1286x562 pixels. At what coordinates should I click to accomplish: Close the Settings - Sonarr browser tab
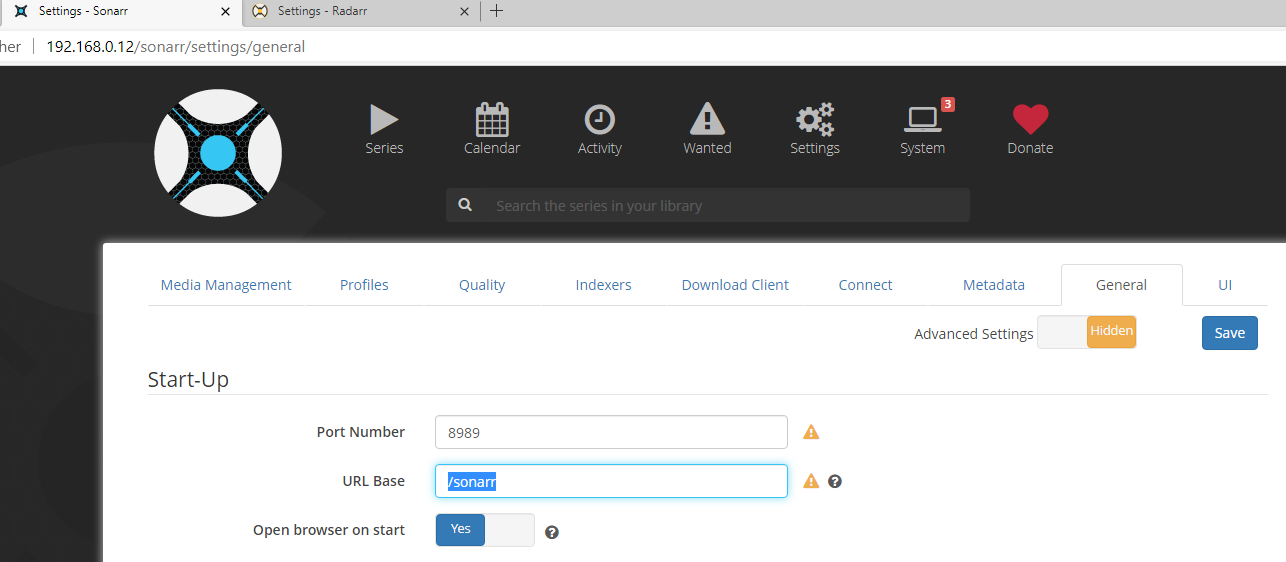(x=224, y=11)
